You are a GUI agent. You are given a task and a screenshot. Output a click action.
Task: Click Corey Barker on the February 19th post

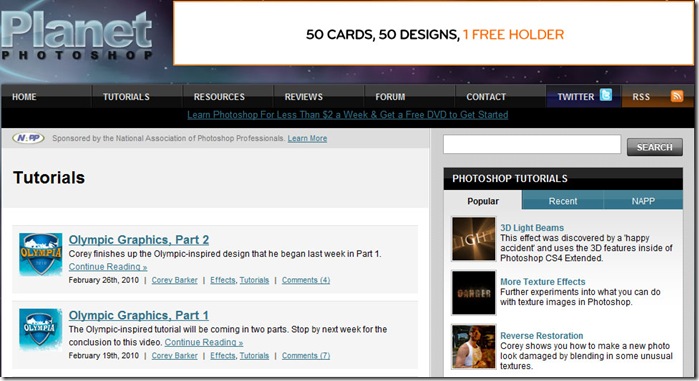click(x=174, y=356)
